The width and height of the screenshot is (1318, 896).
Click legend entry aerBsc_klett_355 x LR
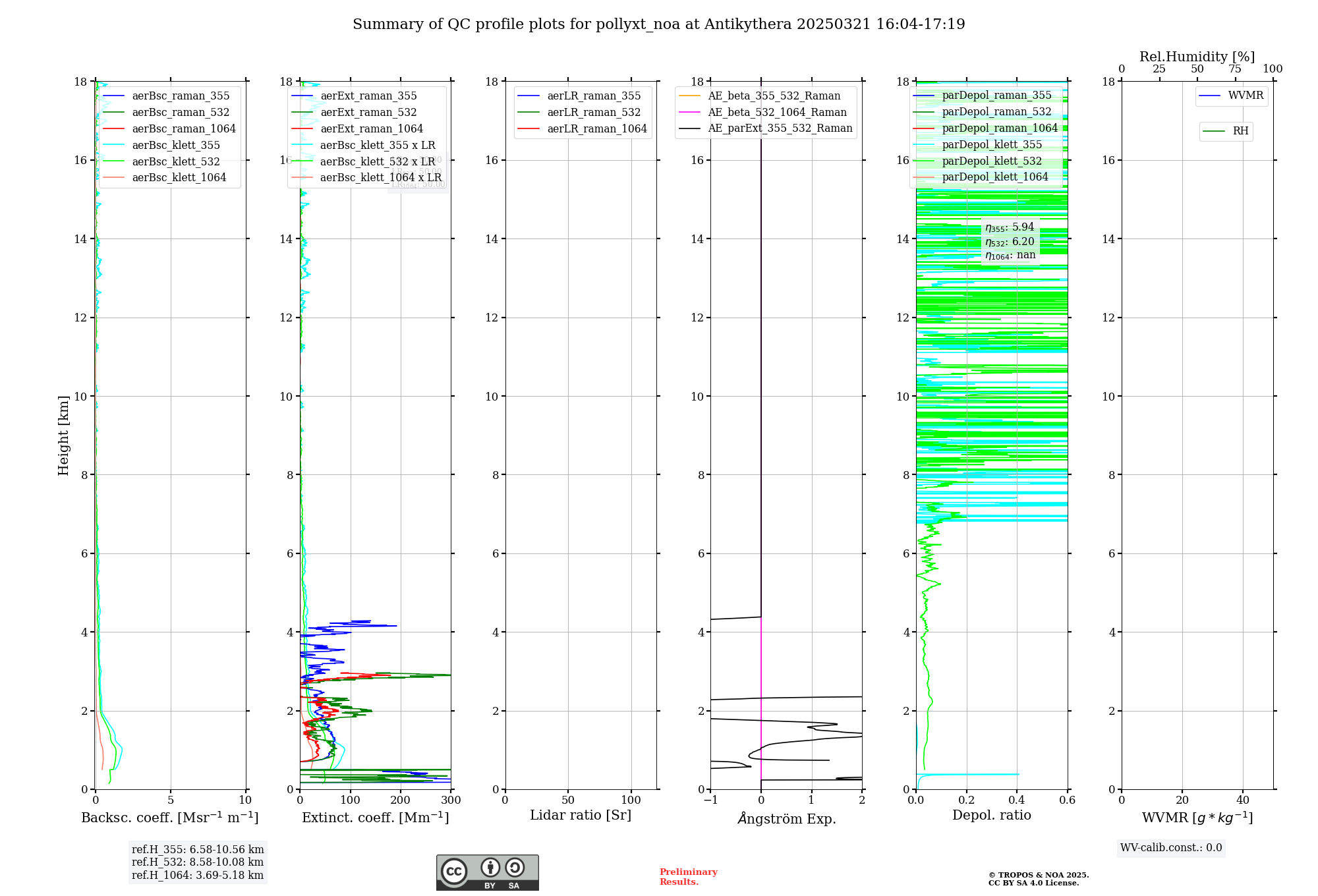point(363,146)
